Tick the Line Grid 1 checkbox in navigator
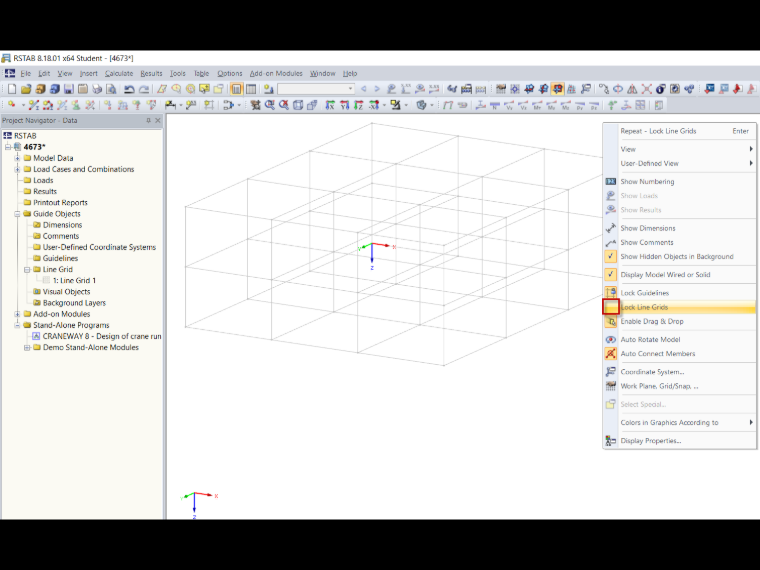The height and width of the screenshot is (570, 760). (46, 280)
